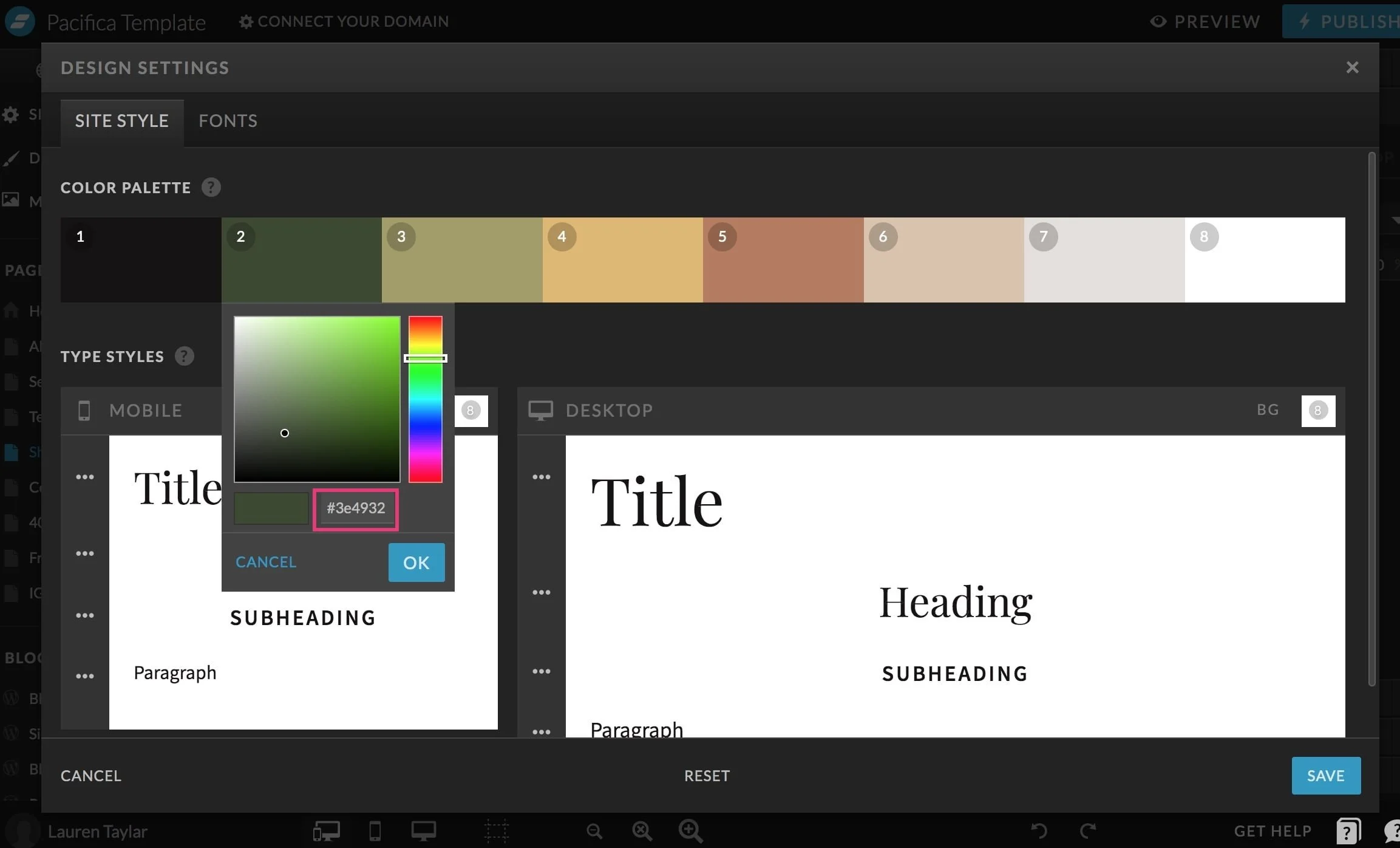Confirm color with OK button
Screen dimensions: 1400x848
click(x=416, y=562)
